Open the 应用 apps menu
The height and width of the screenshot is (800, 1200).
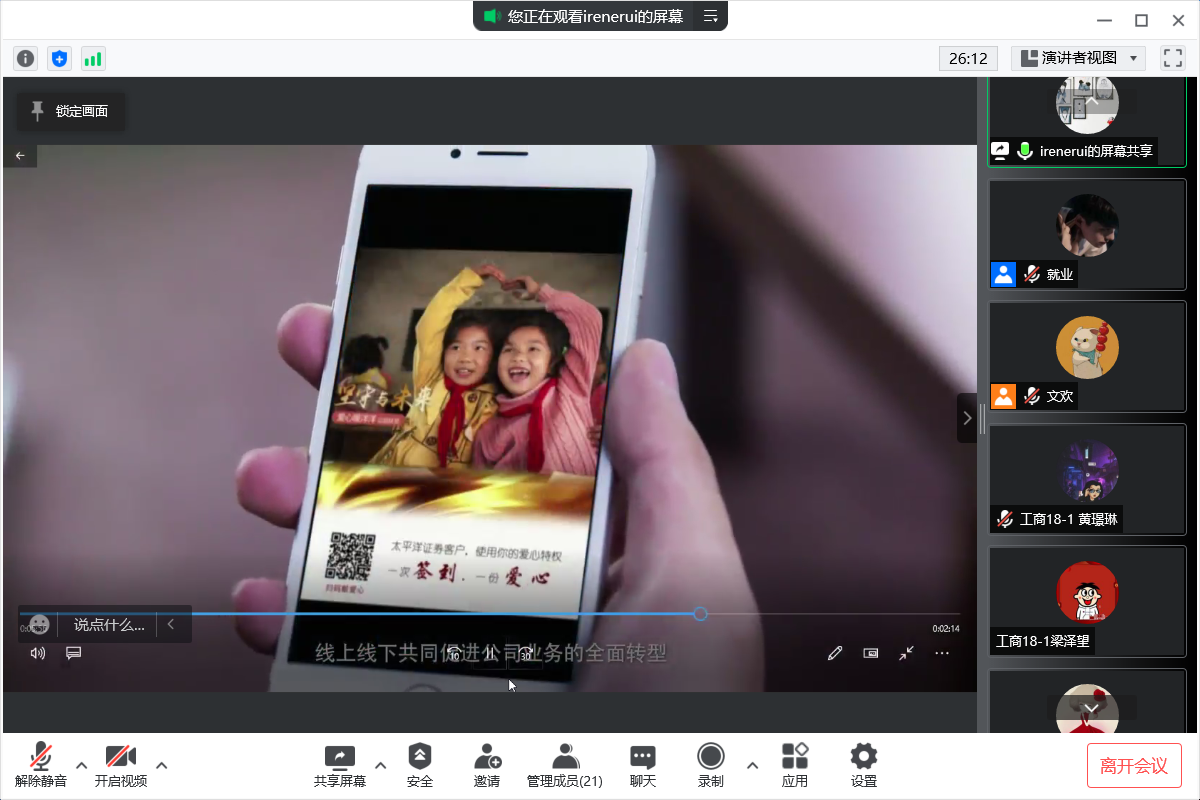[x=795, y=766]
